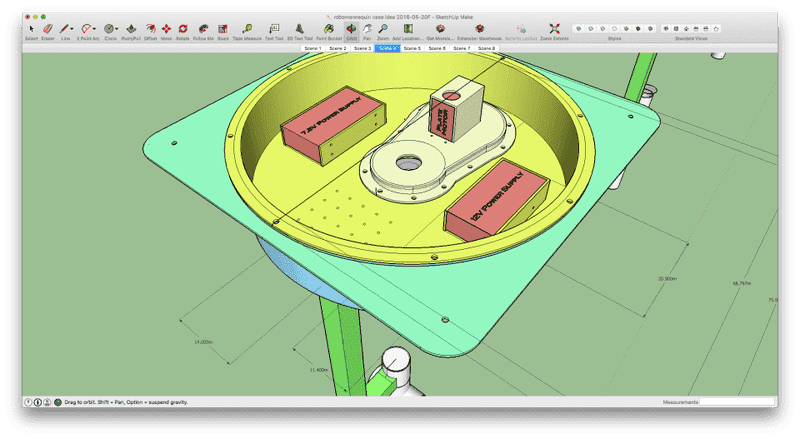Open Extension Warehouse

[x=481, y=29]
